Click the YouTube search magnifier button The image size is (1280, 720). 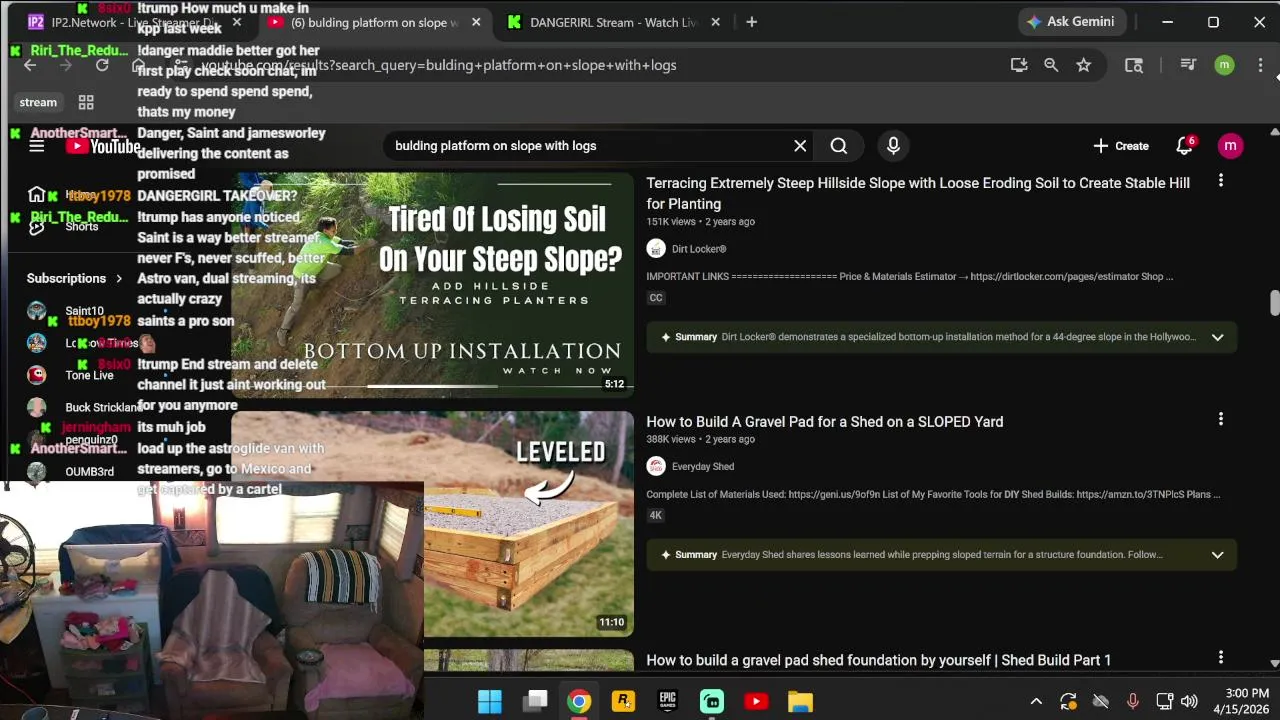(x=839, y=146)
